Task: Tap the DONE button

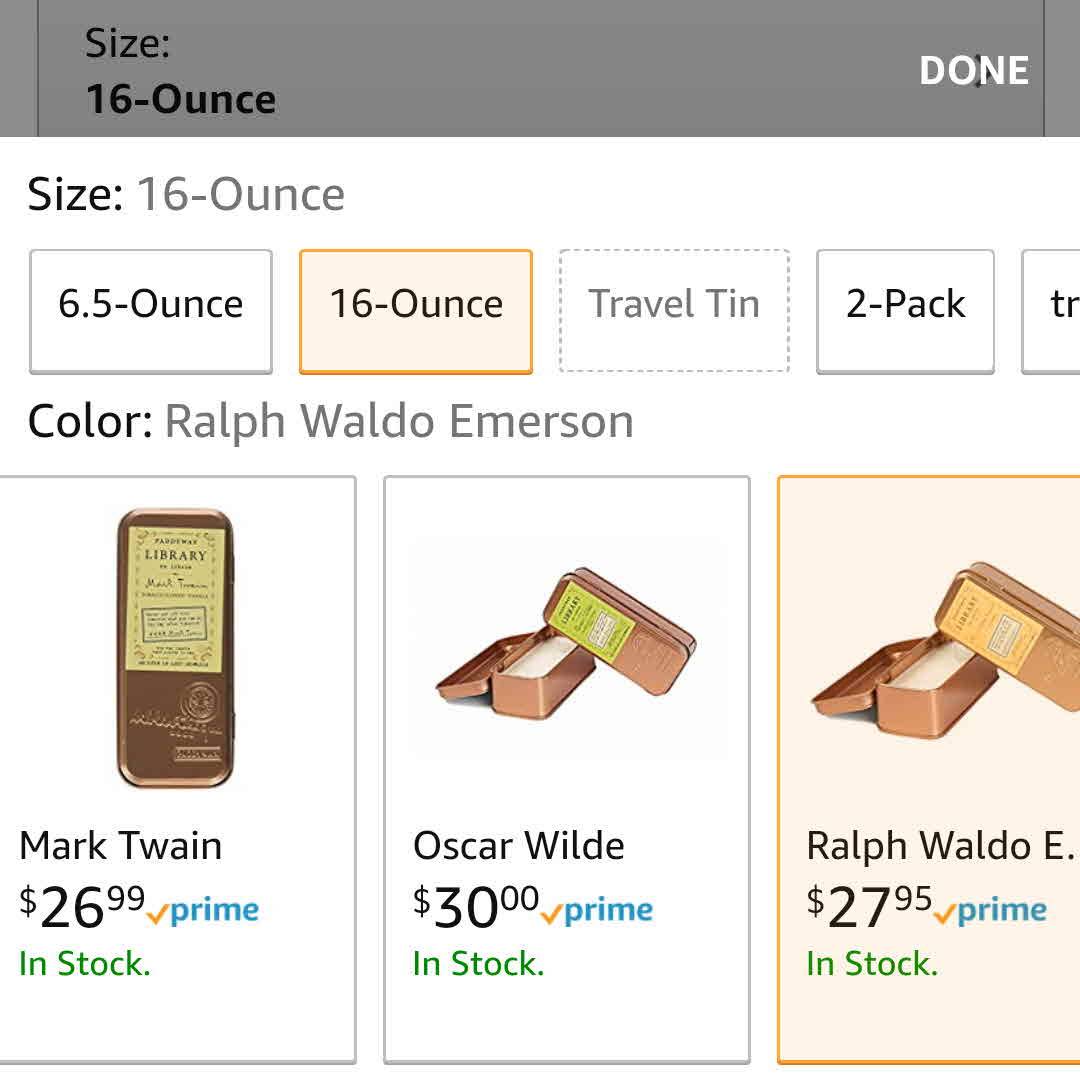Action: click(x=974, y=70)
